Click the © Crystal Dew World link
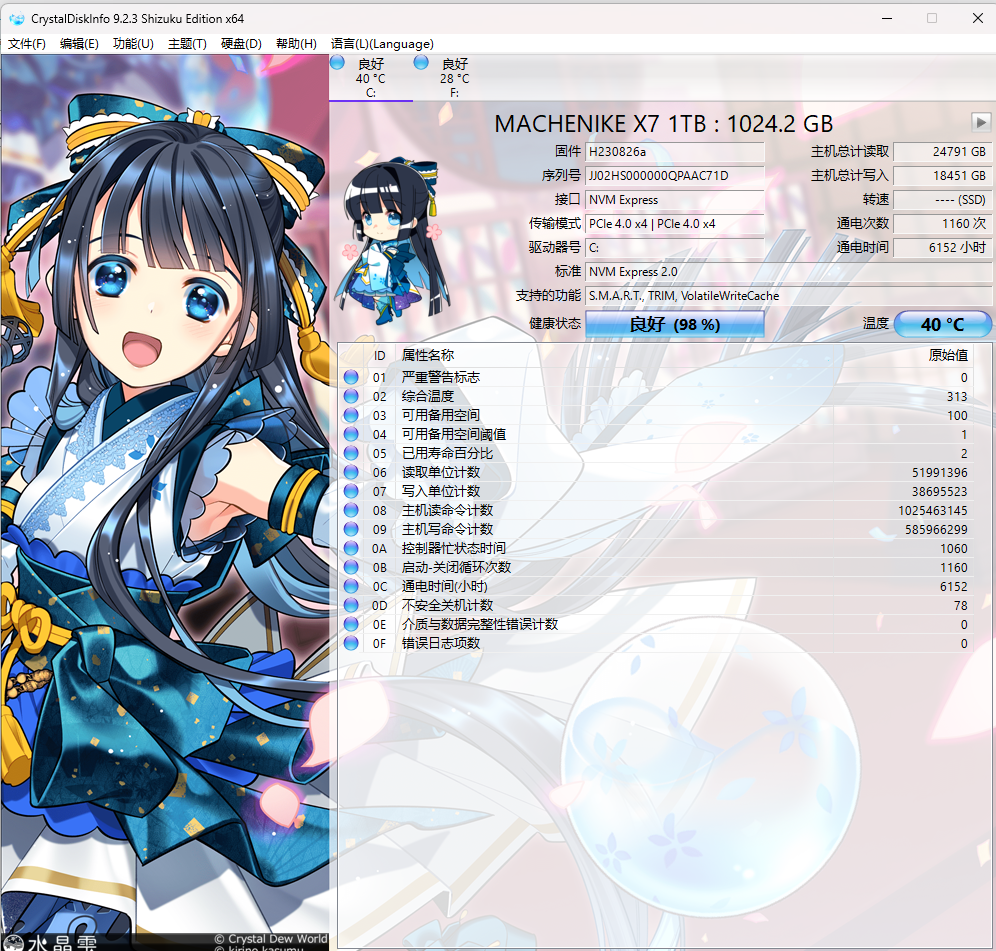The image size is (996, 951). [271, 938]
